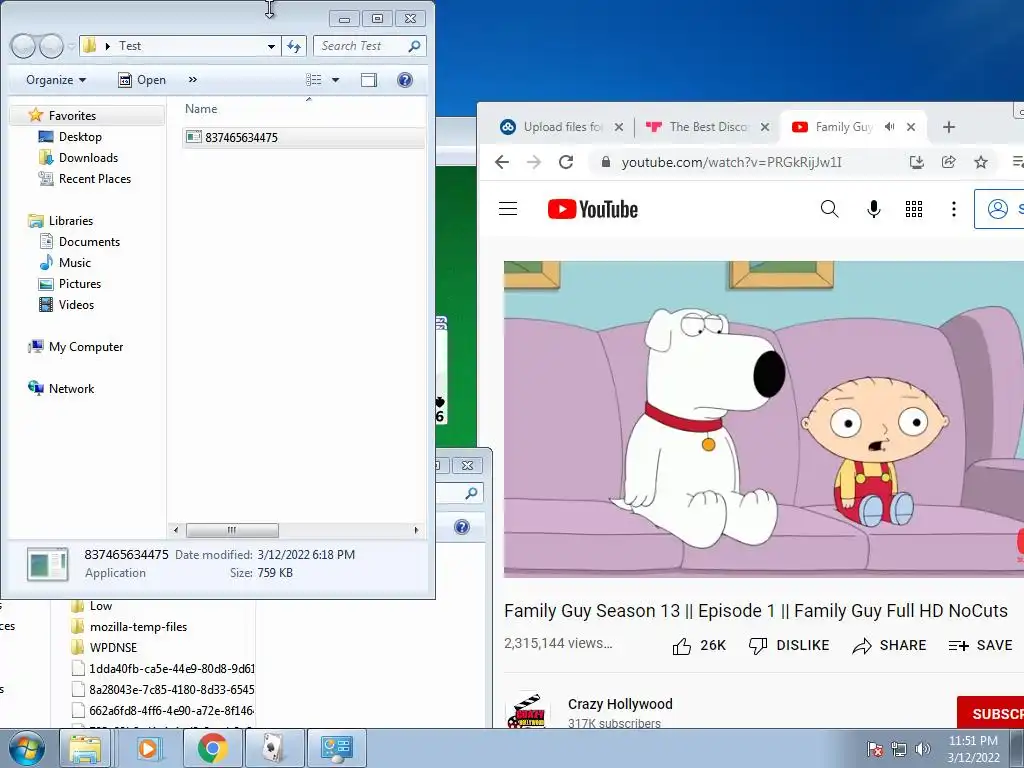Show more Explorer toolbar commands chevron
This screenshot has width=1024, height=768.
193,80
